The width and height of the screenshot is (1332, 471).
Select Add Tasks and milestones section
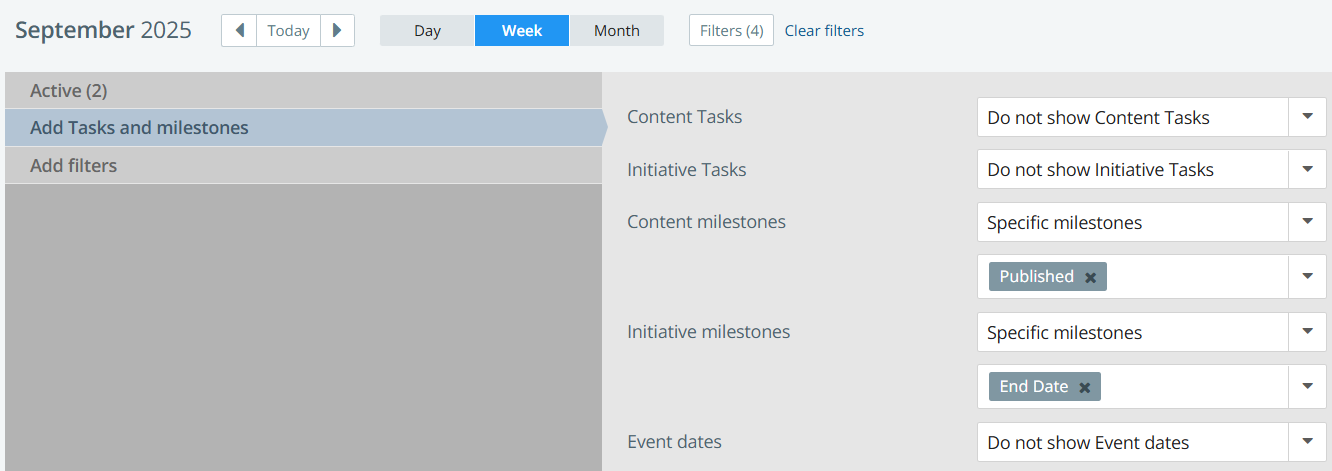[x=303, y=128]
